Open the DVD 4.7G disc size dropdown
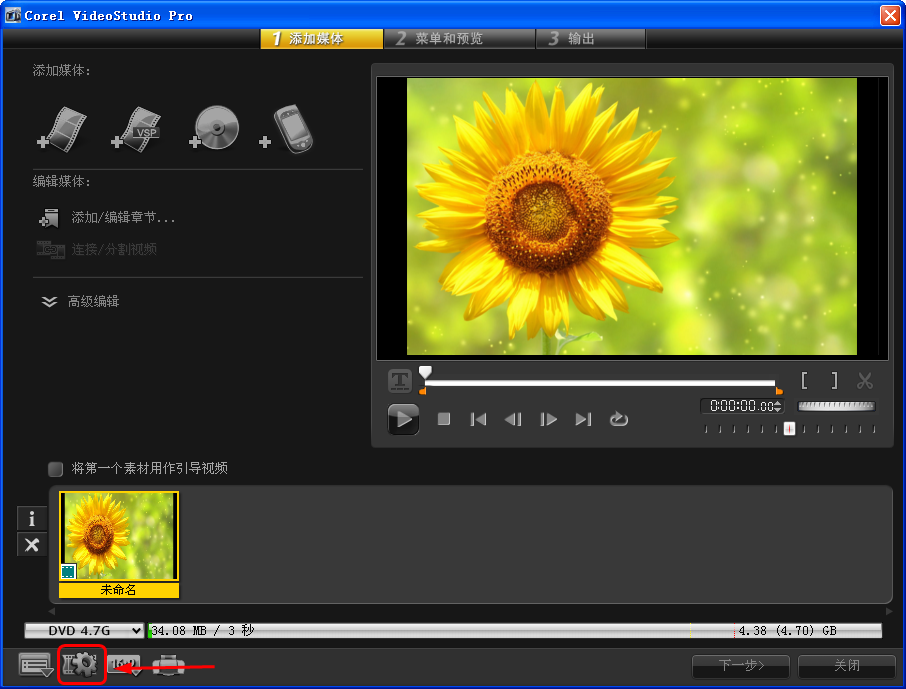906x689 pixels. 85,631
